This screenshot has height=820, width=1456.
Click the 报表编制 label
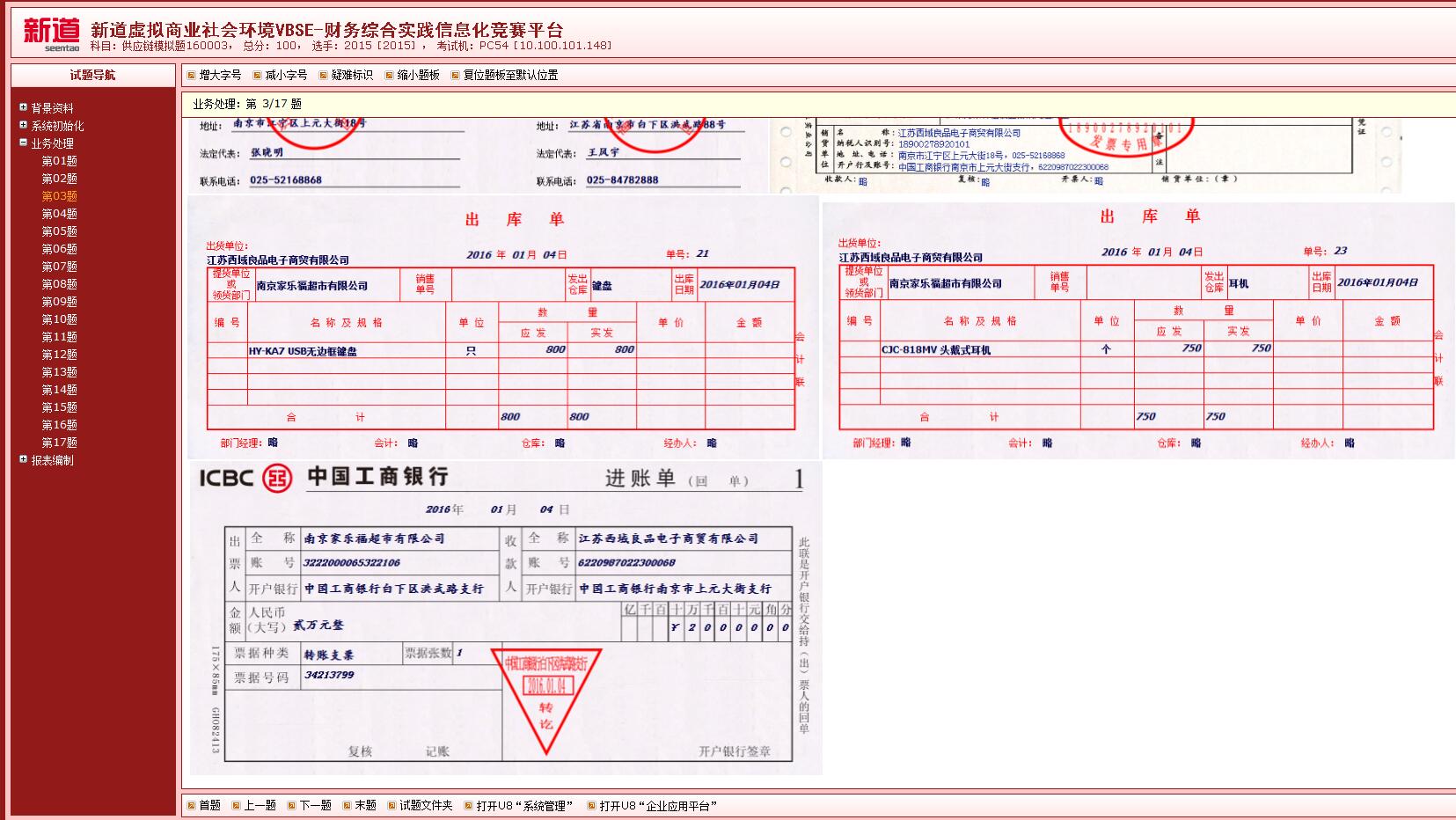[x=53, y=460]
